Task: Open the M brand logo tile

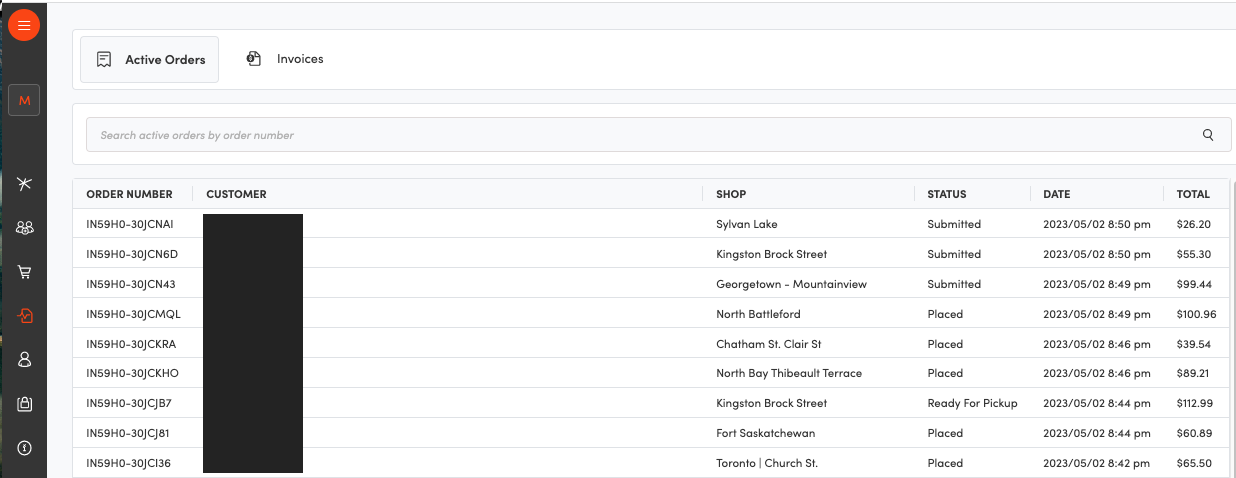Action: (x=24, y=100)
